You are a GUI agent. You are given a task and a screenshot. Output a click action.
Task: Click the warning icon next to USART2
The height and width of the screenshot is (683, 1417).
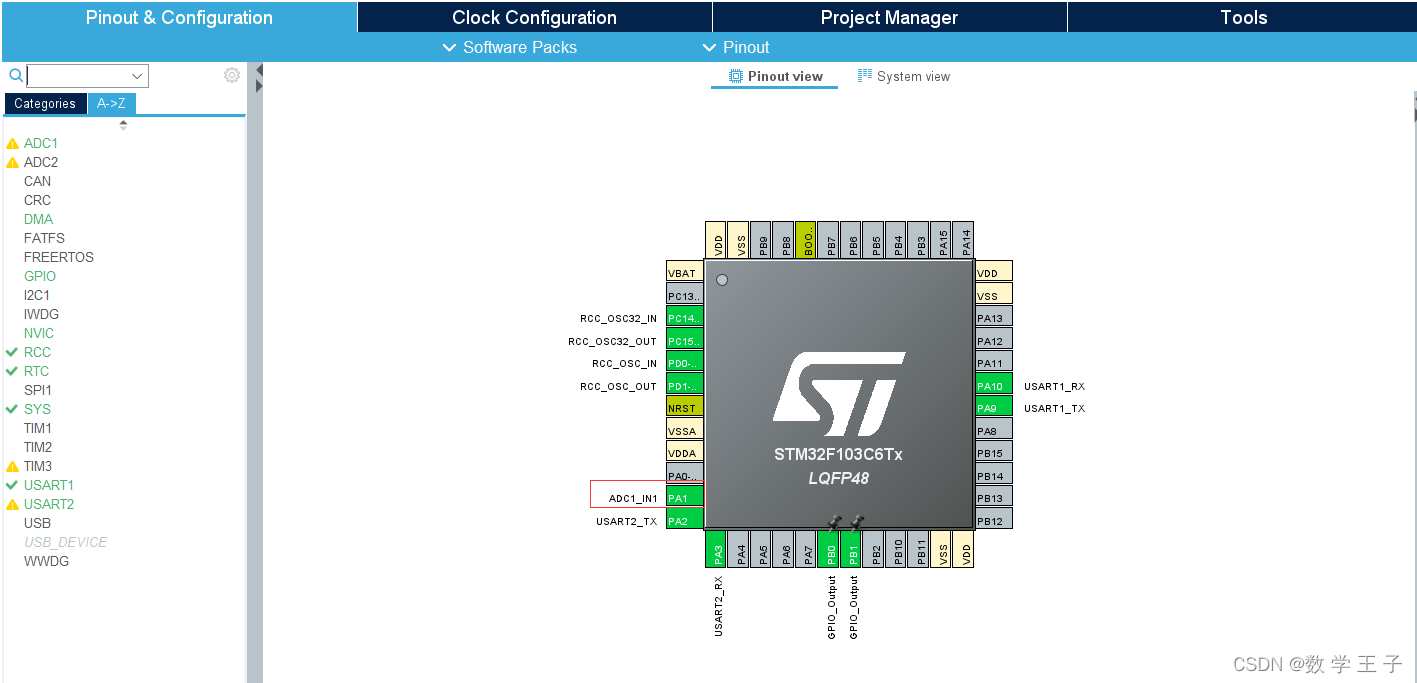tap(12, 503)
